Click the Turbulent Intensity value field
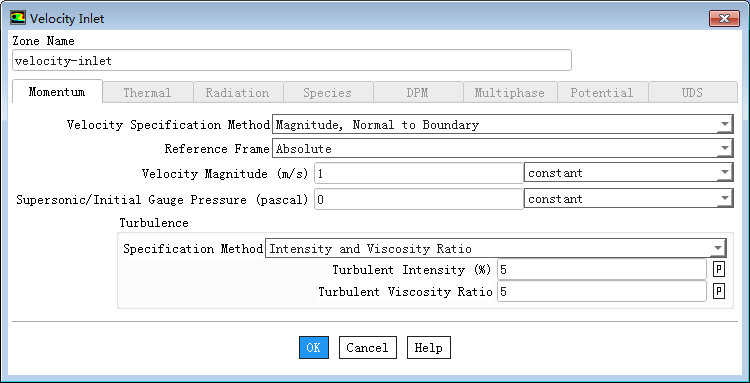This screenshot has height=383, width=750. [x=602, y=270]
